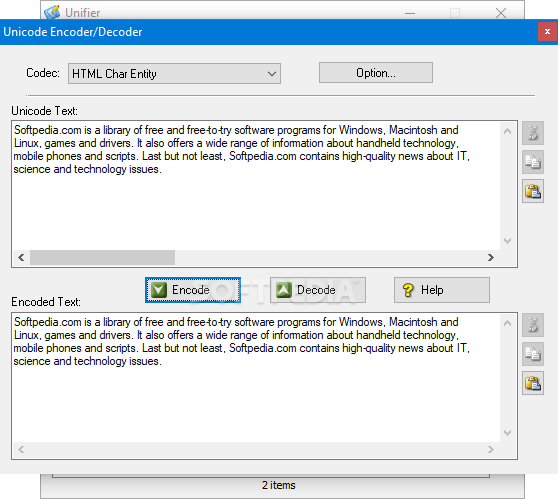This screenshot has height=499, width=558.
Task: Click the Paste icon beside Unicode Text
Action: 533,191
